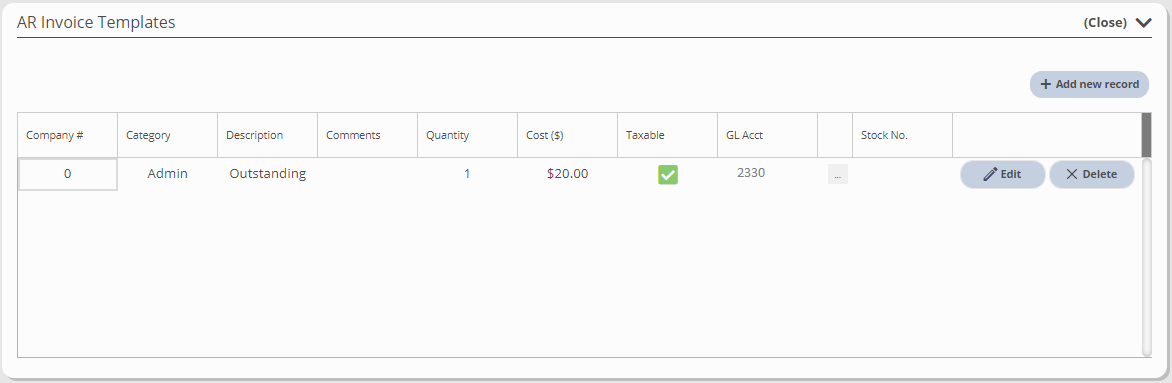Open the GL Acct ellipsis lookup button
Image resolution: width=1172 pixels, height=383 pixels.
pos(837,175)
